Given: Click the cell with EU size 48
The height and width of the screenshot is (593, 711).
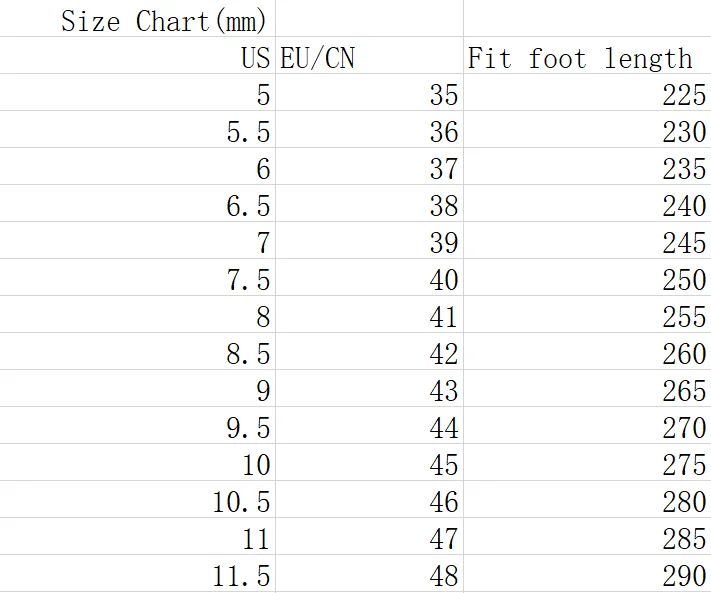Looking at the screenshot, I should (443, 576).
